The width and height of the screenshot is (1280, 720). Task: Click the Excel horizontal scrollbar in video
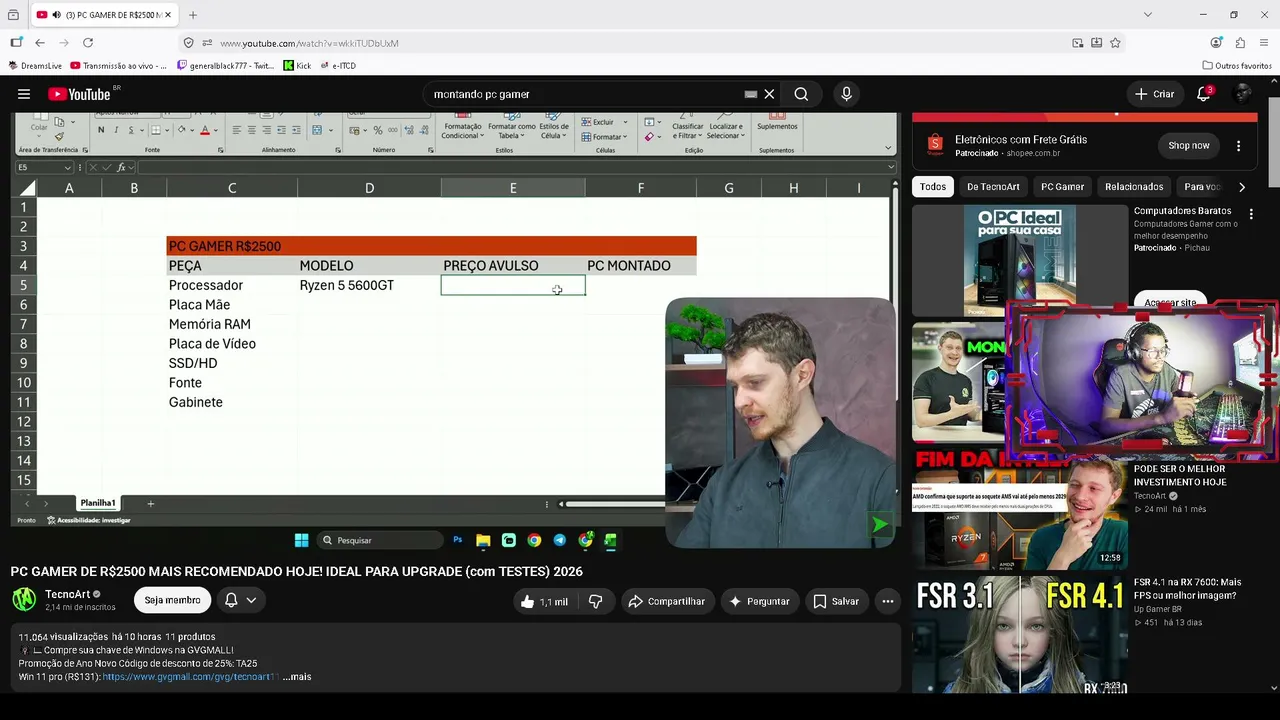[x=610, y=504]
